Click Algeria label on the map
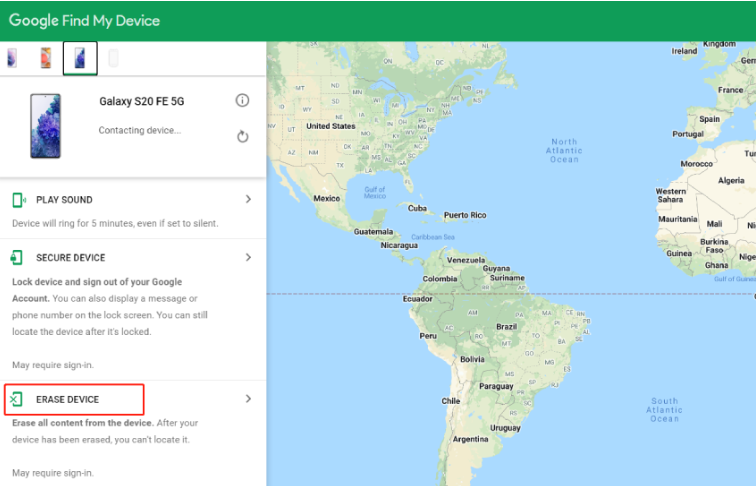This screenshot has width=756, height=486. point(731,180)
